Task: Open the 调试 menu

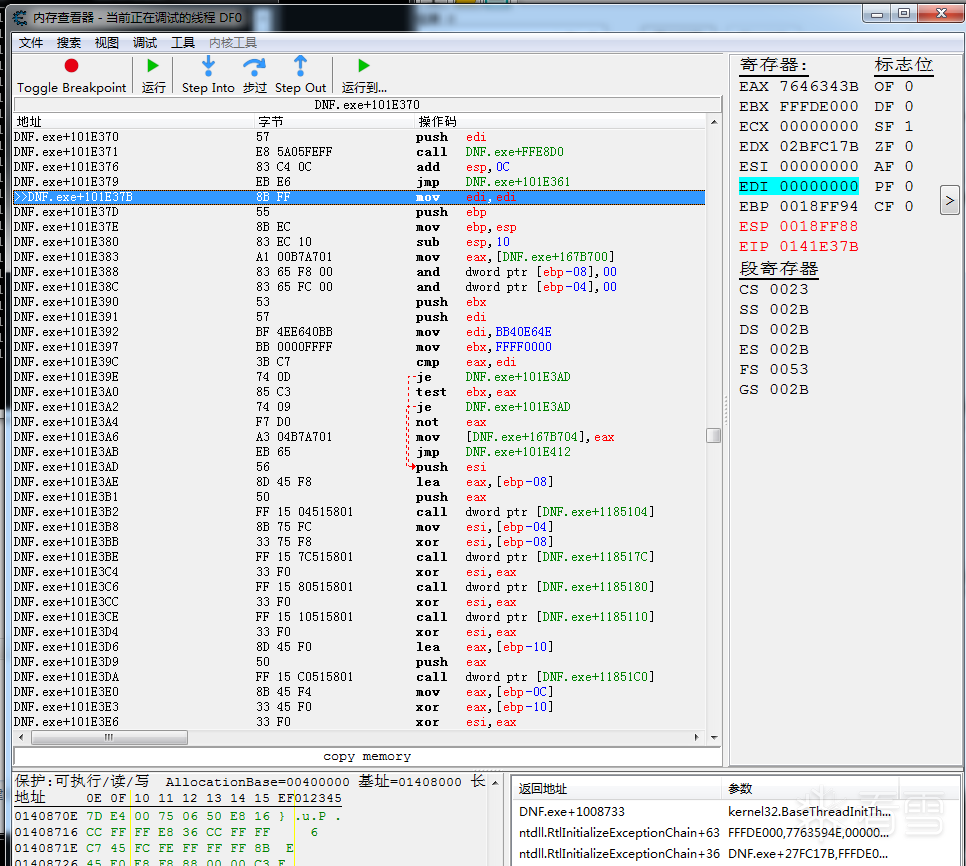Action: tap(145, 42)
